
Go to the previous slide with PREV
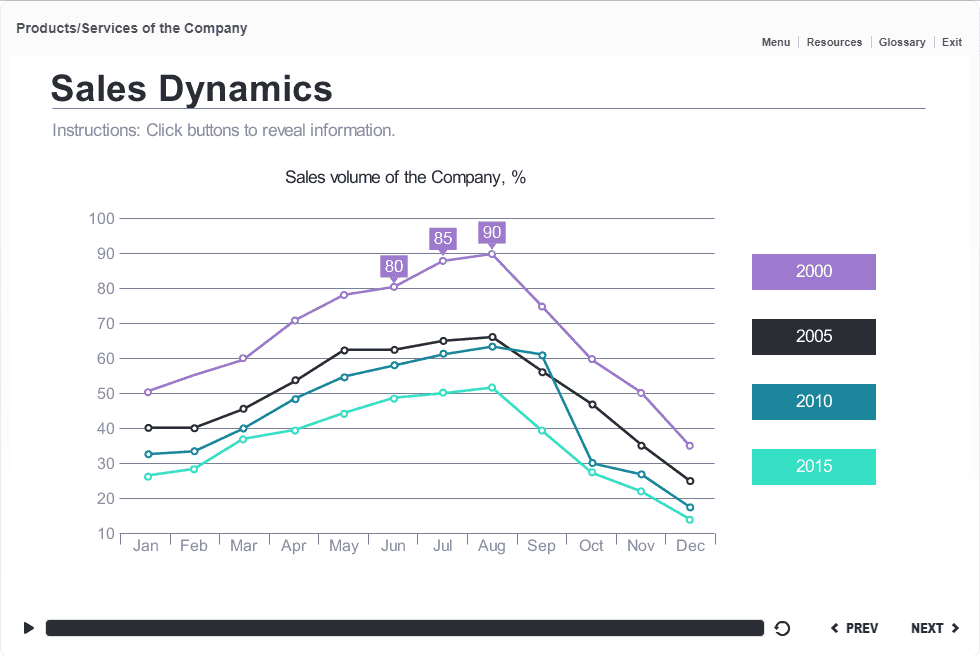pyautogui.click(x=855, y=628)
